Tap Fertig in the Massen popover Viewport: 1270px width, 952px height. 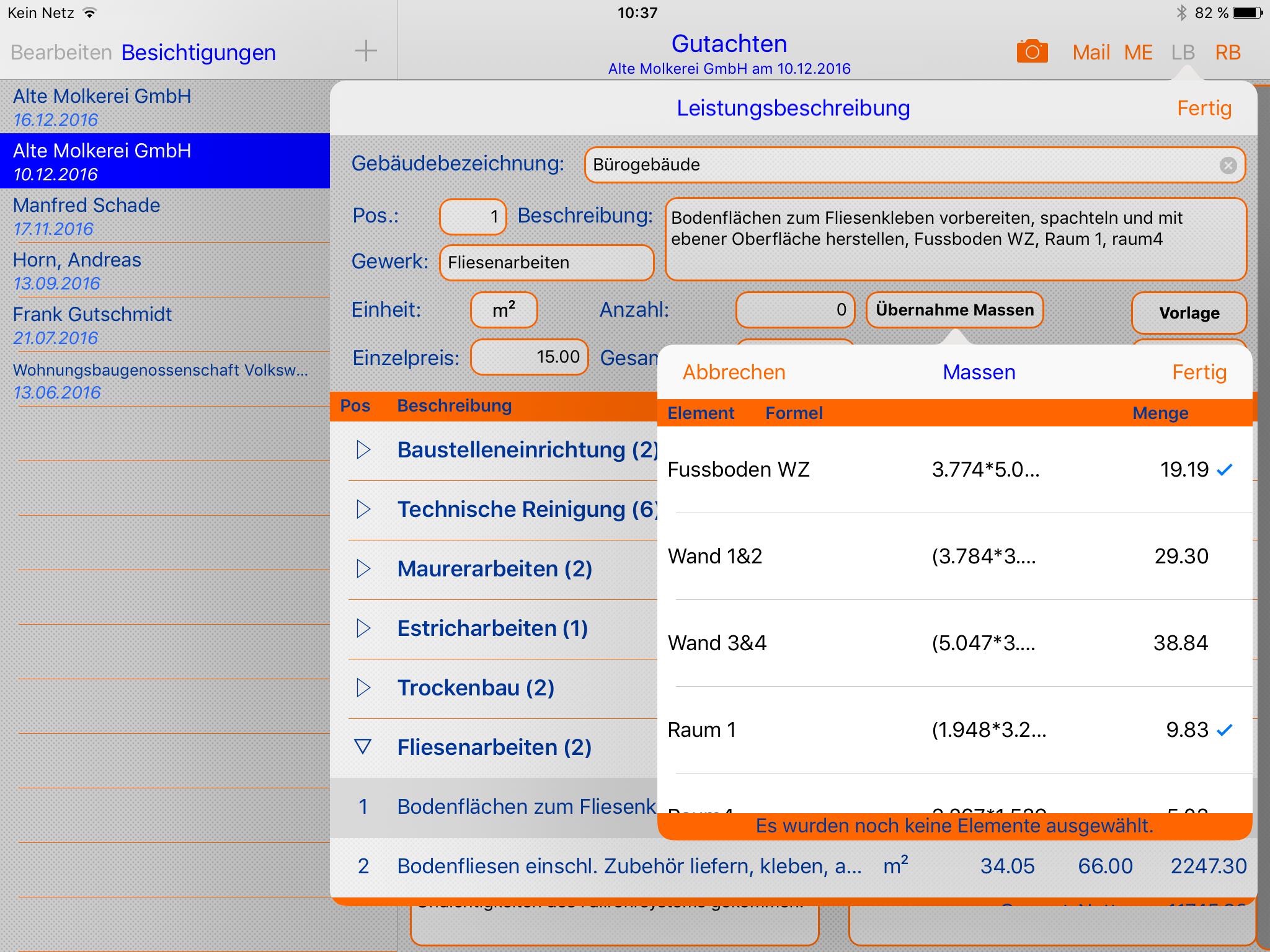[1199, 372]
